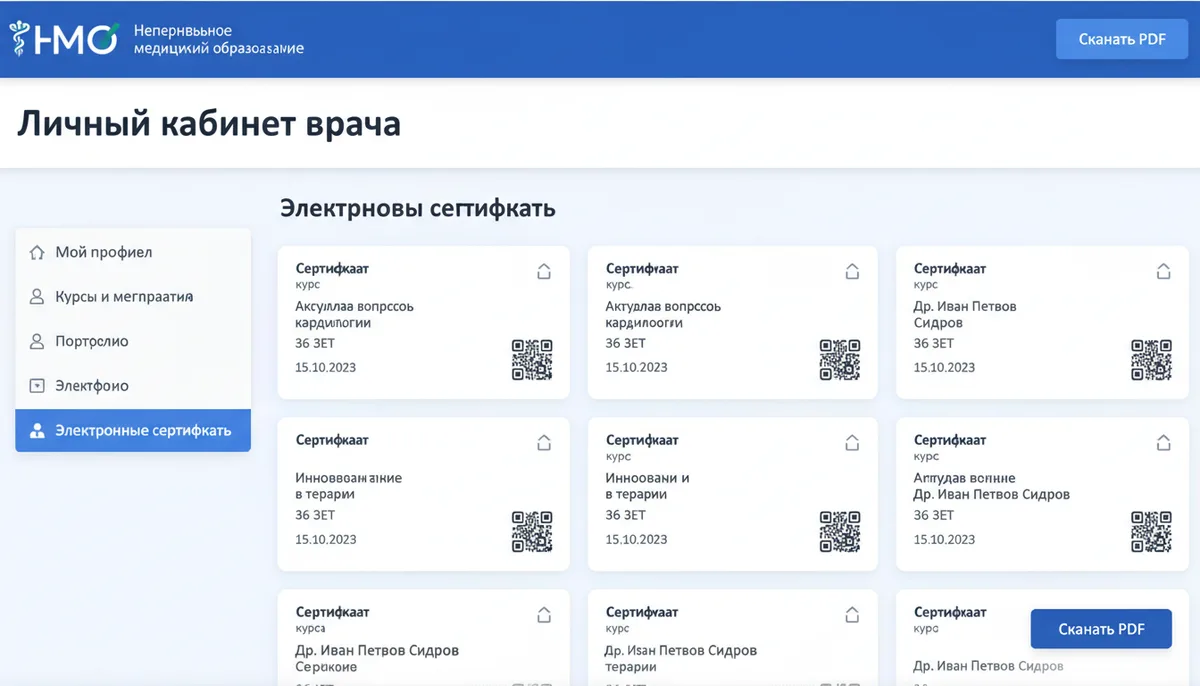Click Непернвьное медицкий образоазание text in the header
This screenshot has width=1200, height=686.
(x=218, y=40)
